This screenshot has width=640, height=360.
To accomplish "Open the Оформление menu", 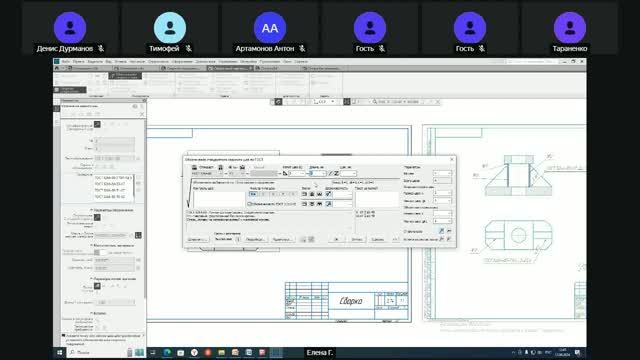I will [x=182, y=62].
